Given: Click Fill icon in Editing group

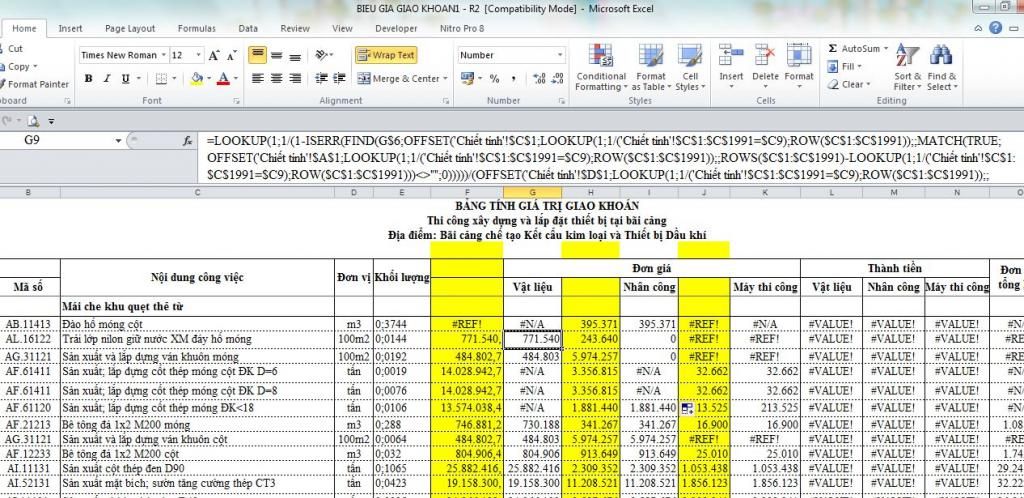Looking at the screenshot, I should click(832, 67).
